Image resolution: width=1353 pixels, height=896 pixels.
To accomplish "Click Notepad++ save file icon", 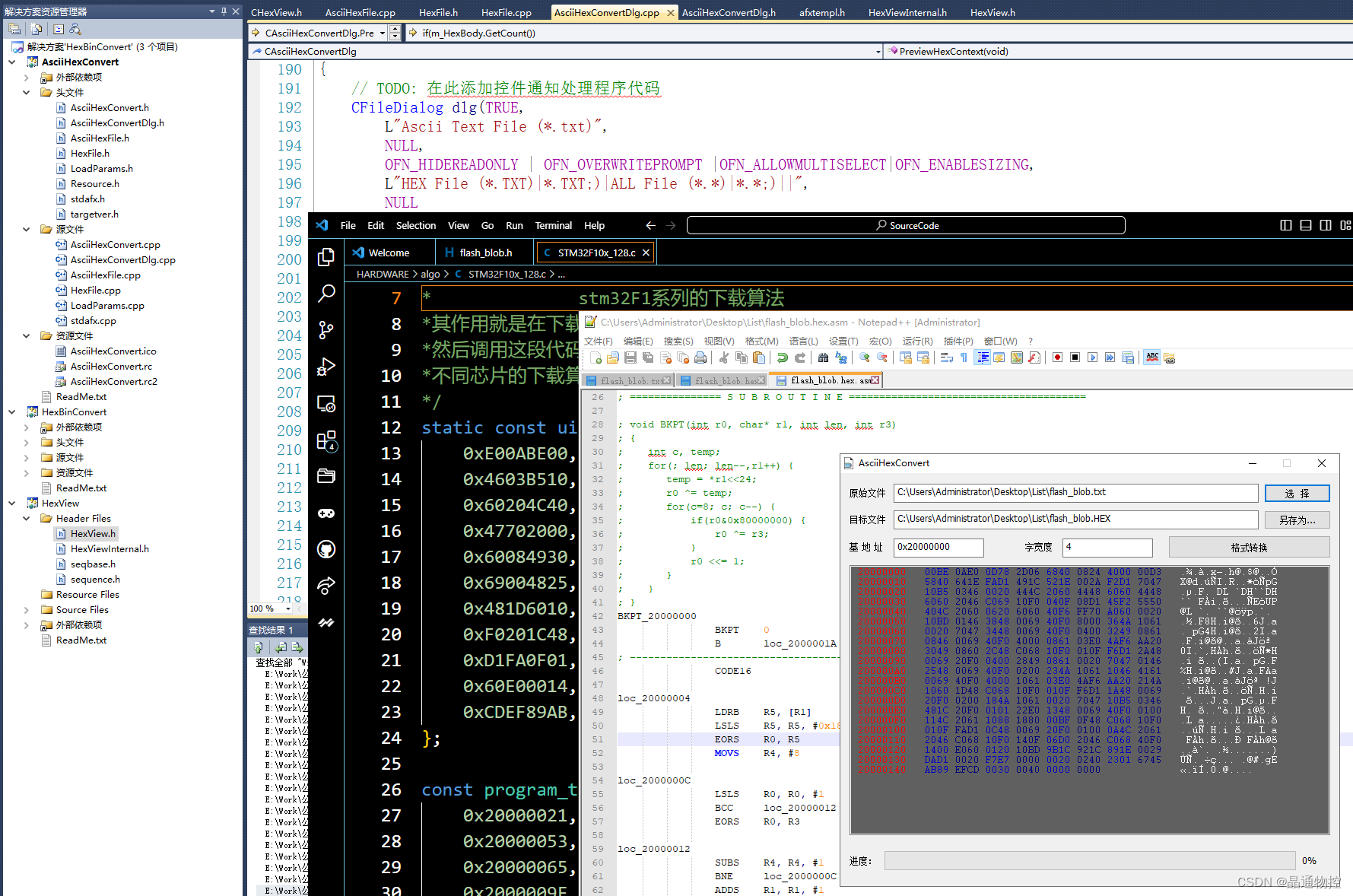I will pos(630,357).
